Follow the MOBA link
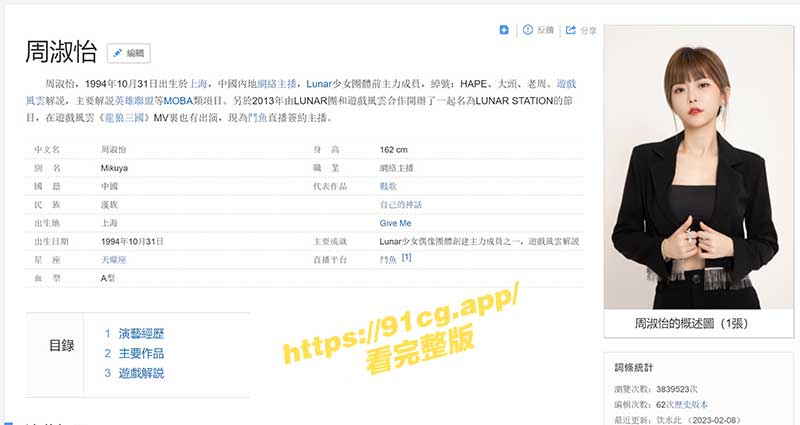Image resolution: width=800 pixels, height=425 pixels. [178, 101]
